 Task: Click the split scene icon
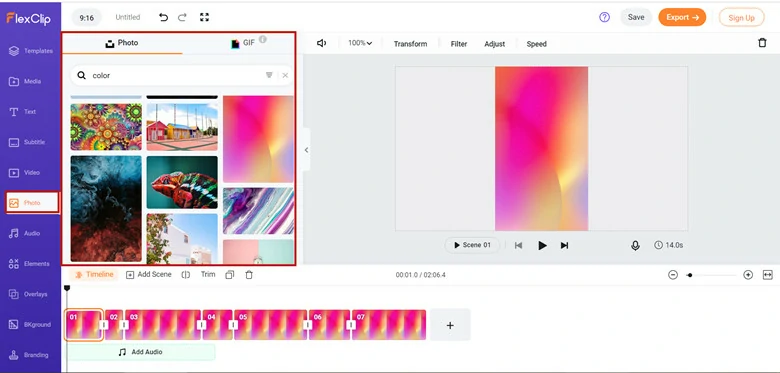coord(186,275)
